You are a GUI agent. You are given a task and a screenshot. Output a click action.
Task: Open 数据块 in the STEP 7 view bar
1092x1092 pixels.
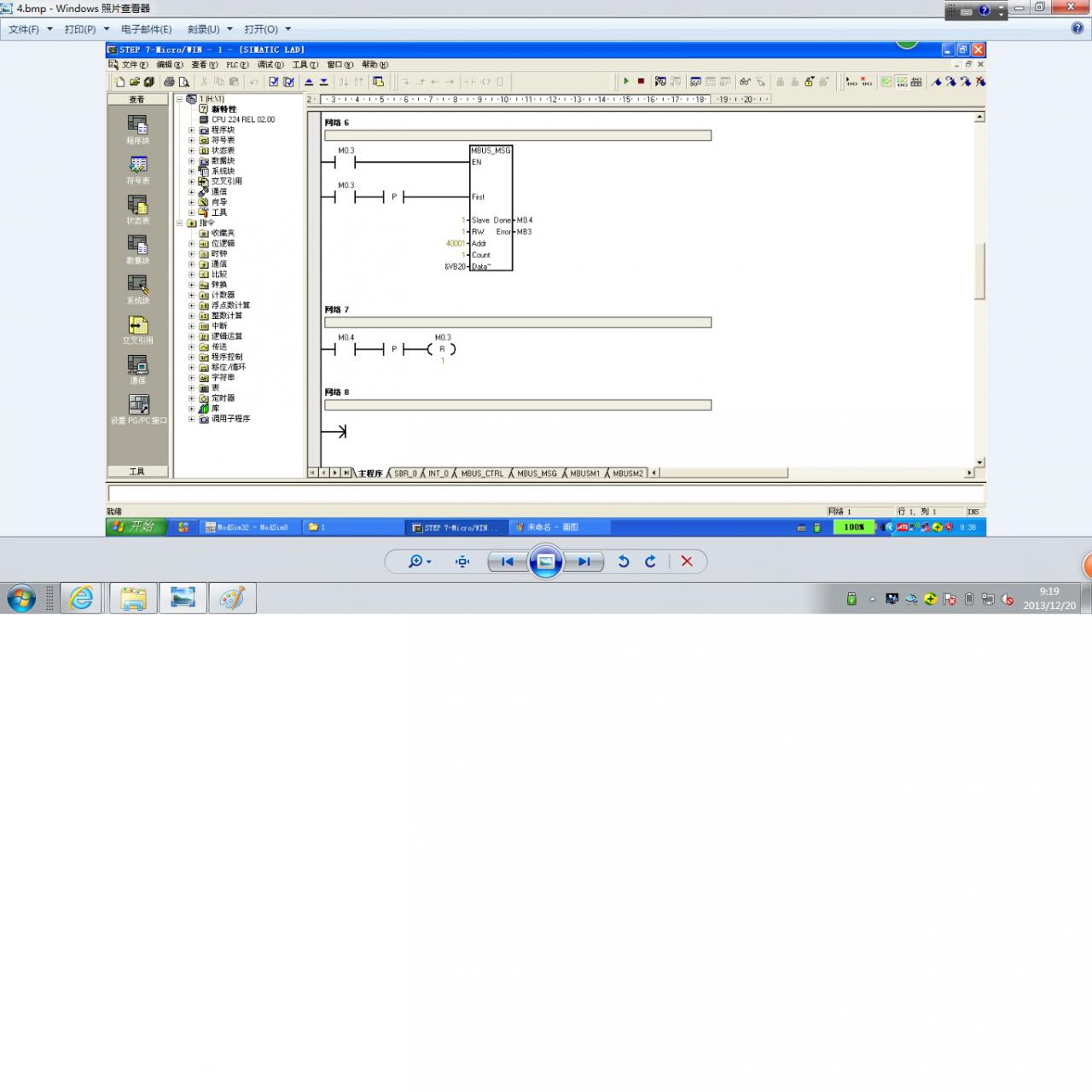[x=137, y=249]
